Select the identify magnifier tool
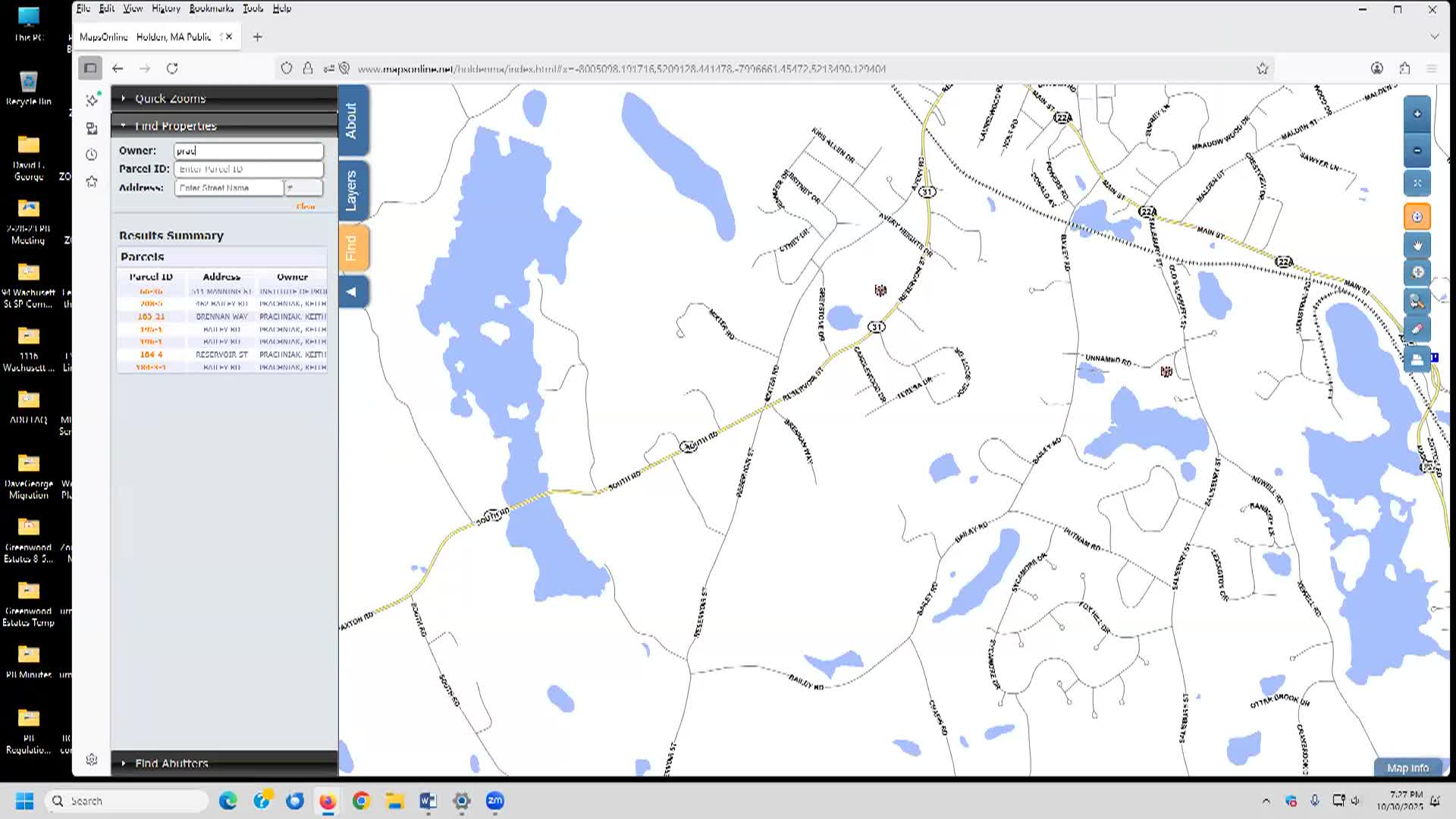 click(x=1417, y=302)
